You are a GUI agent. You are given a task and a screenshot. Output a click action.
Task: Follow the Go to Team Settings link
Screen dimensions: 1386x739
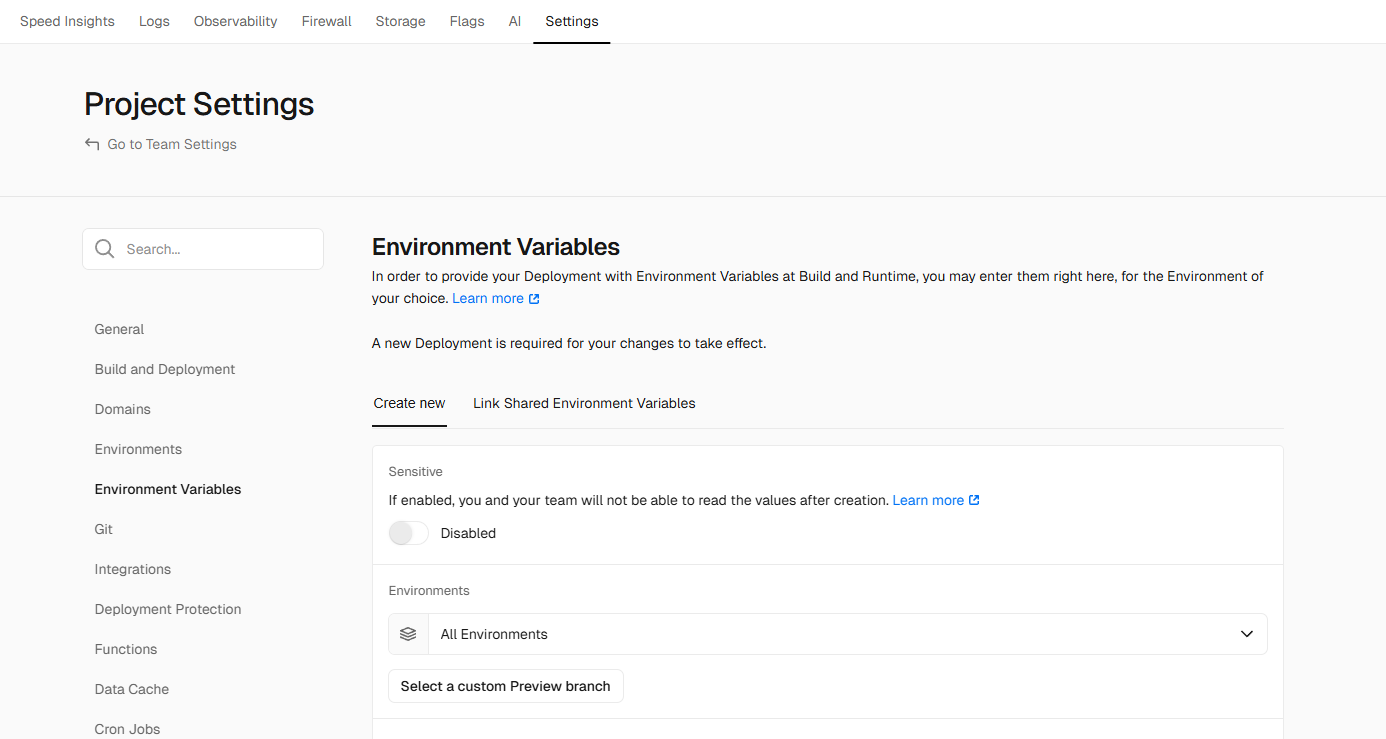click(x=172, y=144)
